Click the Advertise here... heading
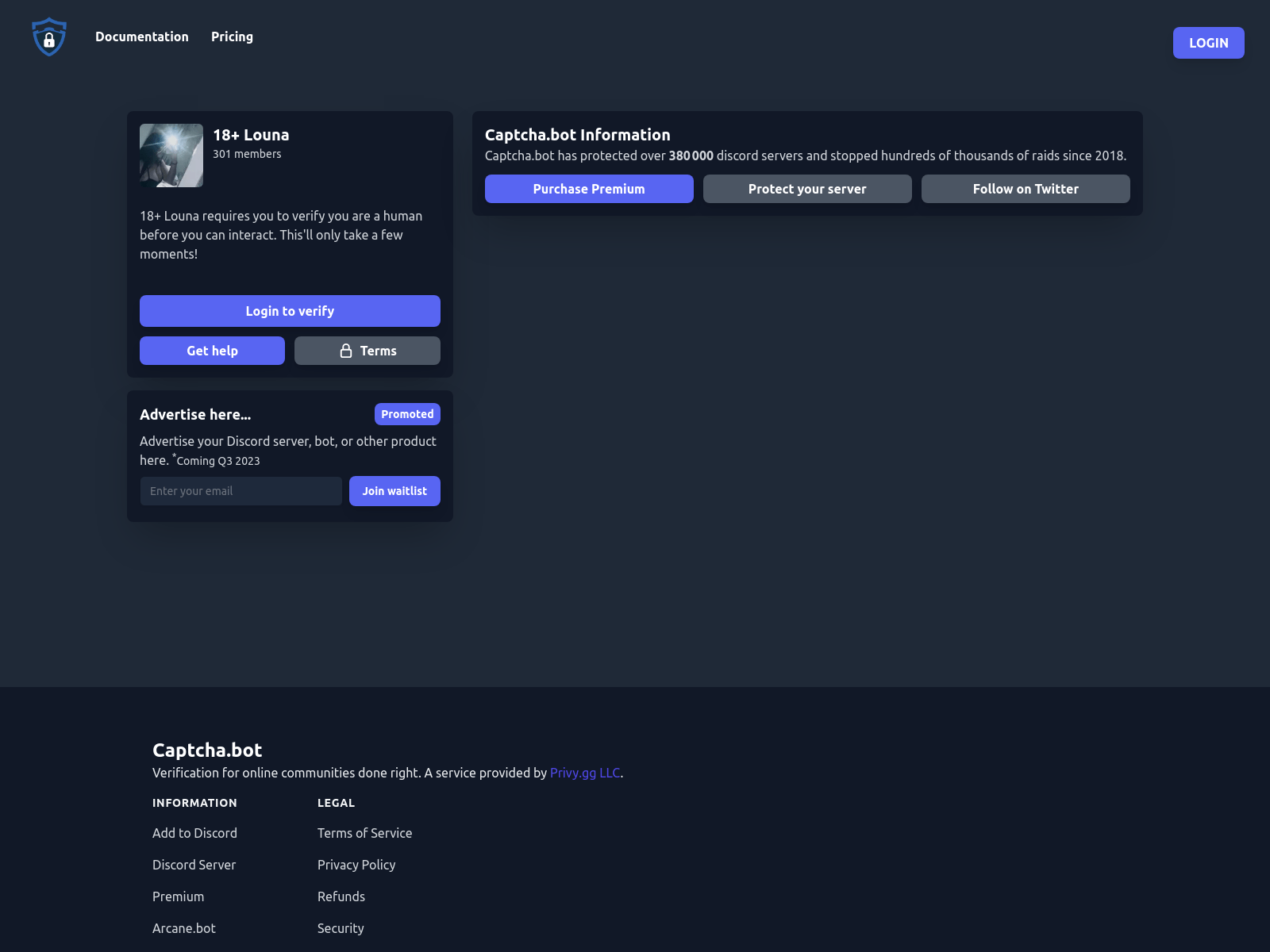 (195, 414)
